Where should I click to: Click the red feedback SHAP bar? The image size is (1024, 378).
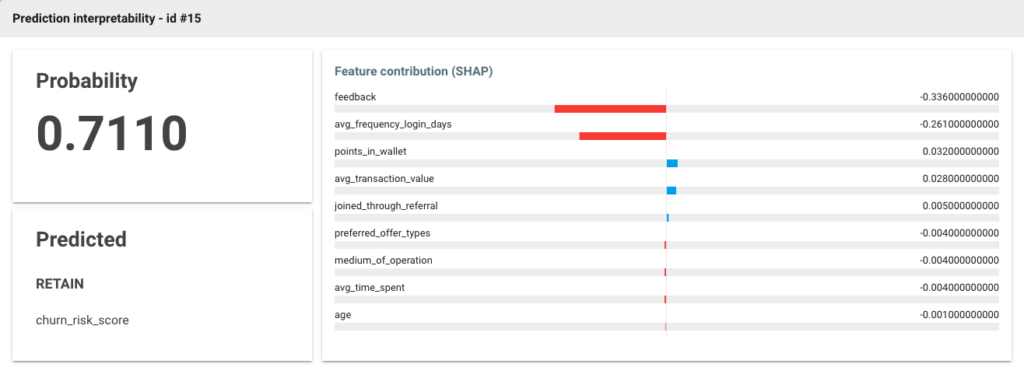[610, 109]
